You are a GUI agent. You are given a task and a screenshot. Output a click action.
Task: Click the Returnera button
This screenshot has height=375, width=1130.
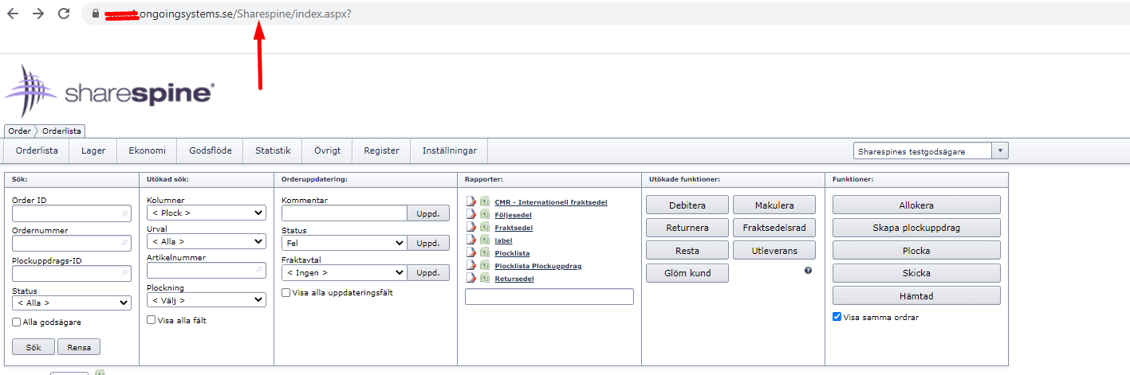click(688, 228)
